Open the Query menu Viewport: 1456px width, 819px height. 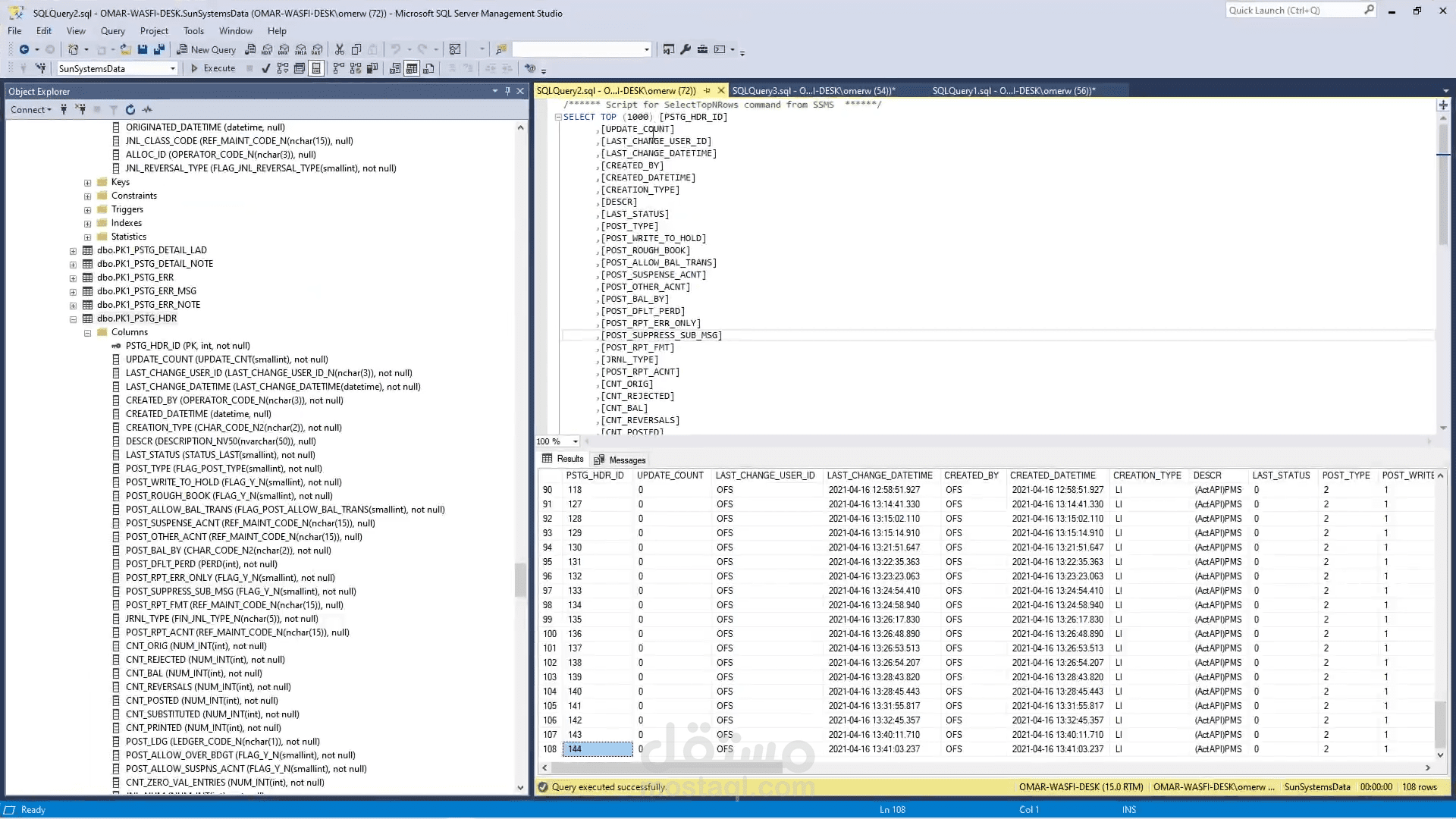112,31
